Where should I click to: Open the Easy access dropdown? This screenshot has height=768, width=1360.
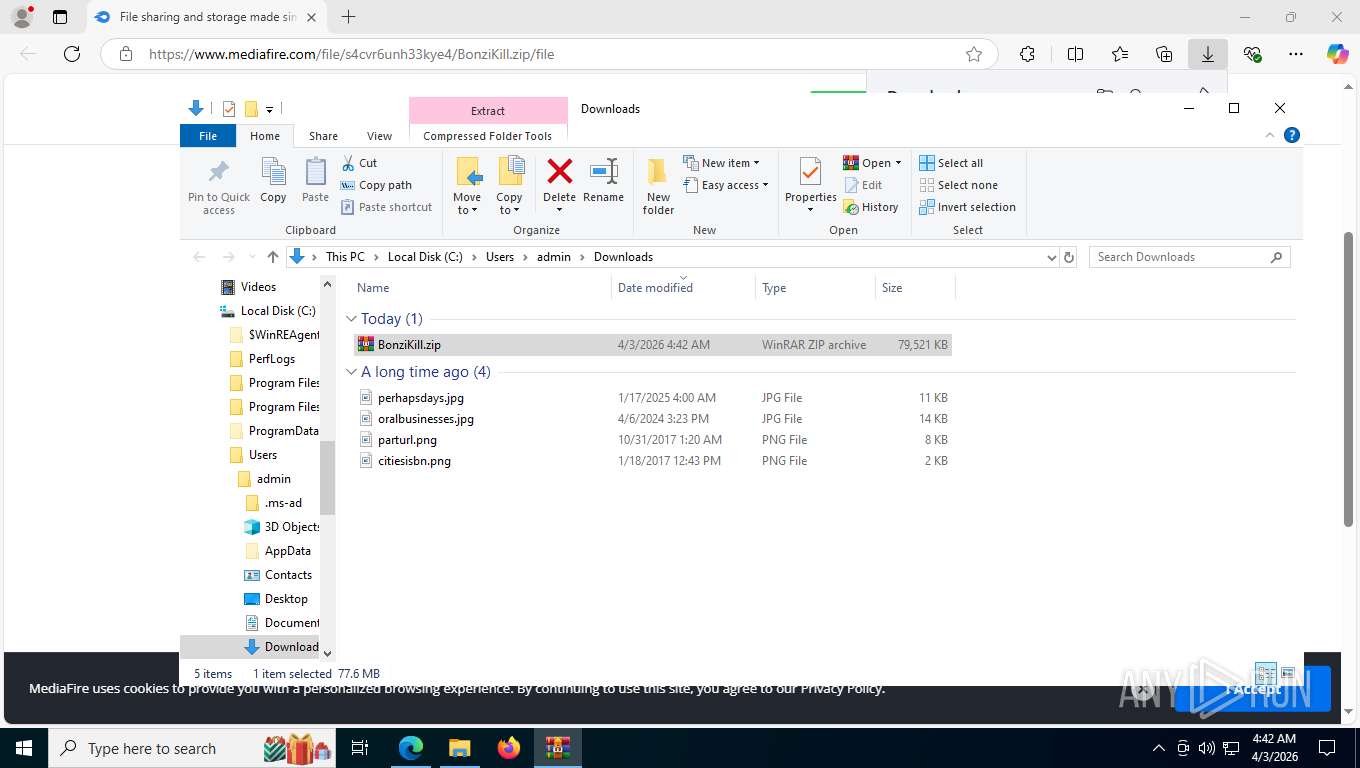[x=725, y=185]
